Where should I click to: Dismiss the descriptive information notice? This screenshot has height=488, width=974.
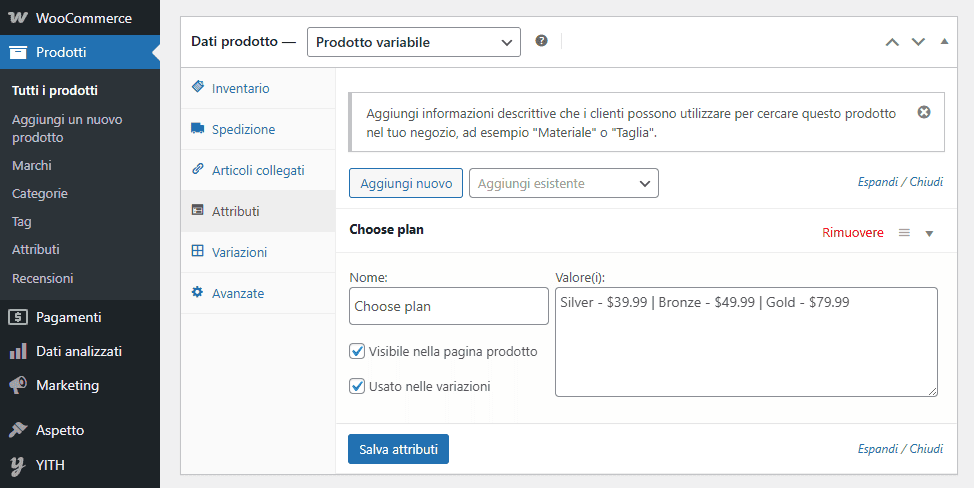(x=924, y=112)
